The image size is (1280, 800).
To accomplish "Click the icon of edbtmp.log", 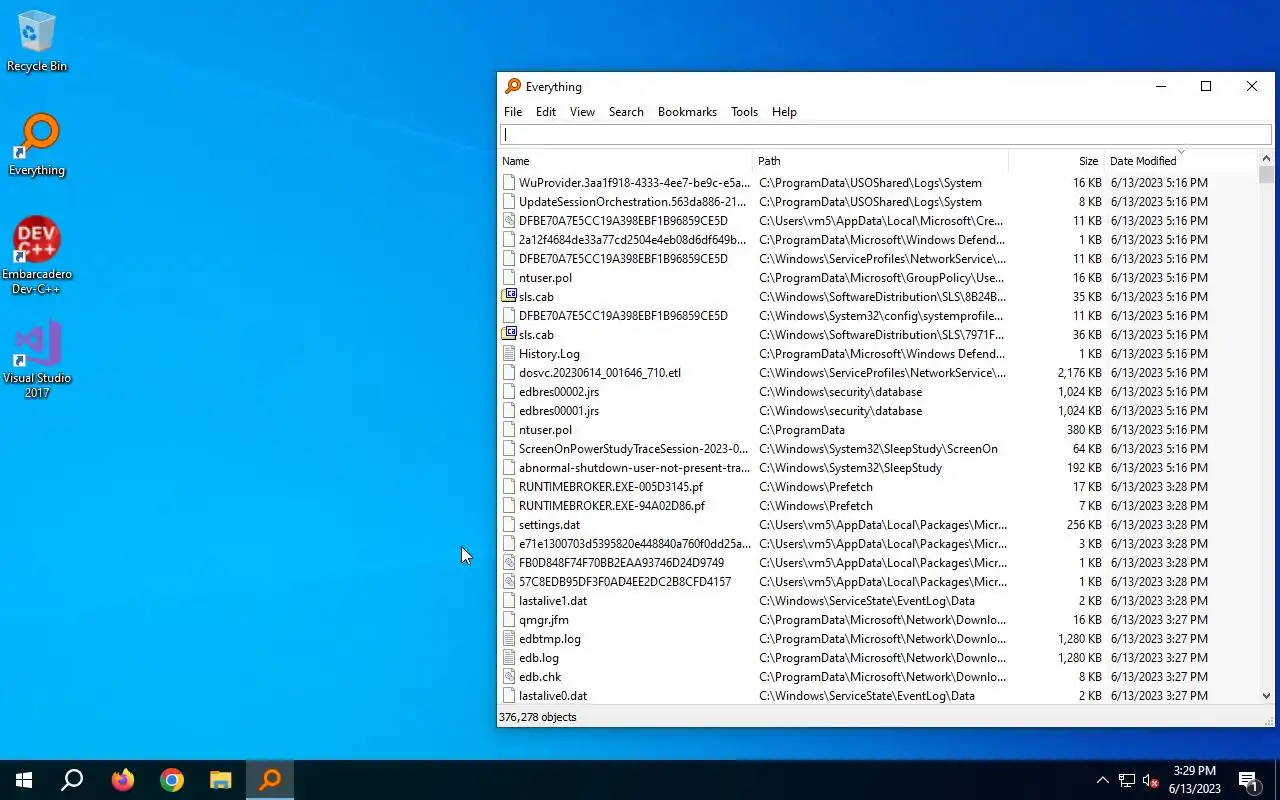I will (509, 639).
